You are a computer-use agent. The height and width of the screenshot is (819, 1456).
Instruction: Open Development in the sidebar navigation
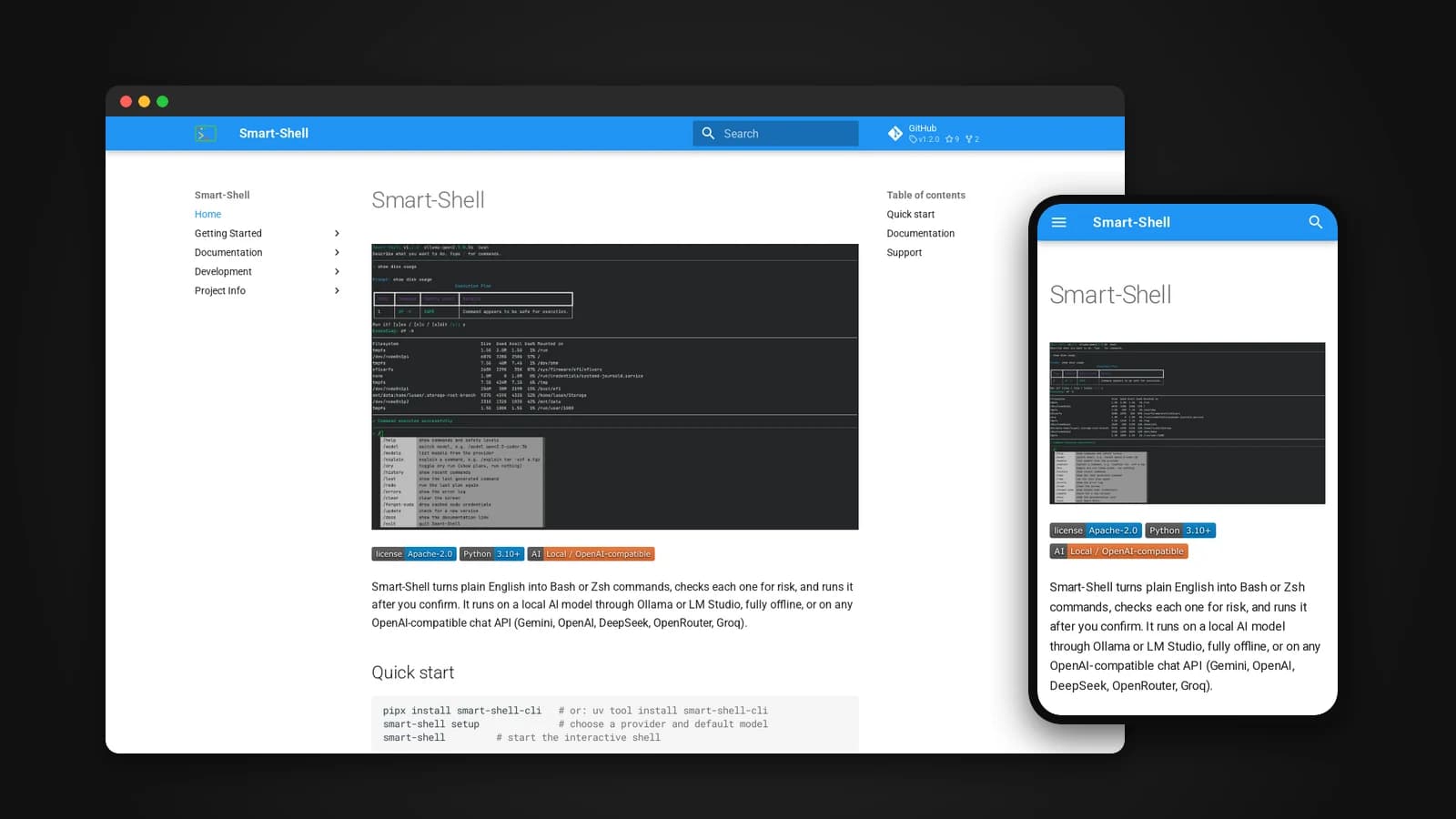223,272
